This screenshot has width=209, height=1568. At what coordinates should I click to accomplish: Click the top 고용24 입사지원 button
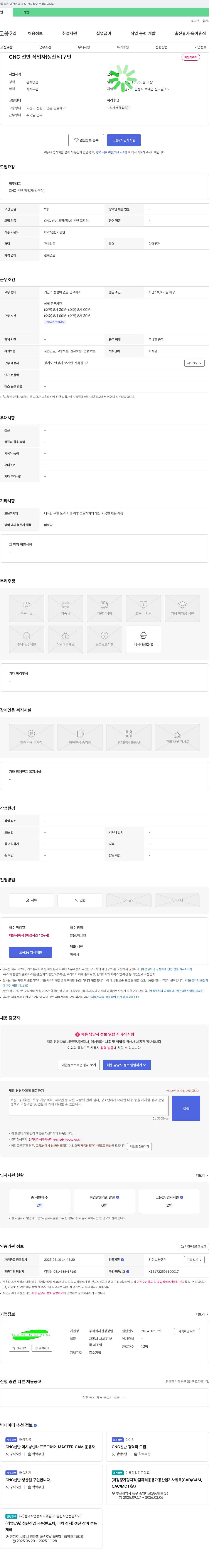click(124, 140)
